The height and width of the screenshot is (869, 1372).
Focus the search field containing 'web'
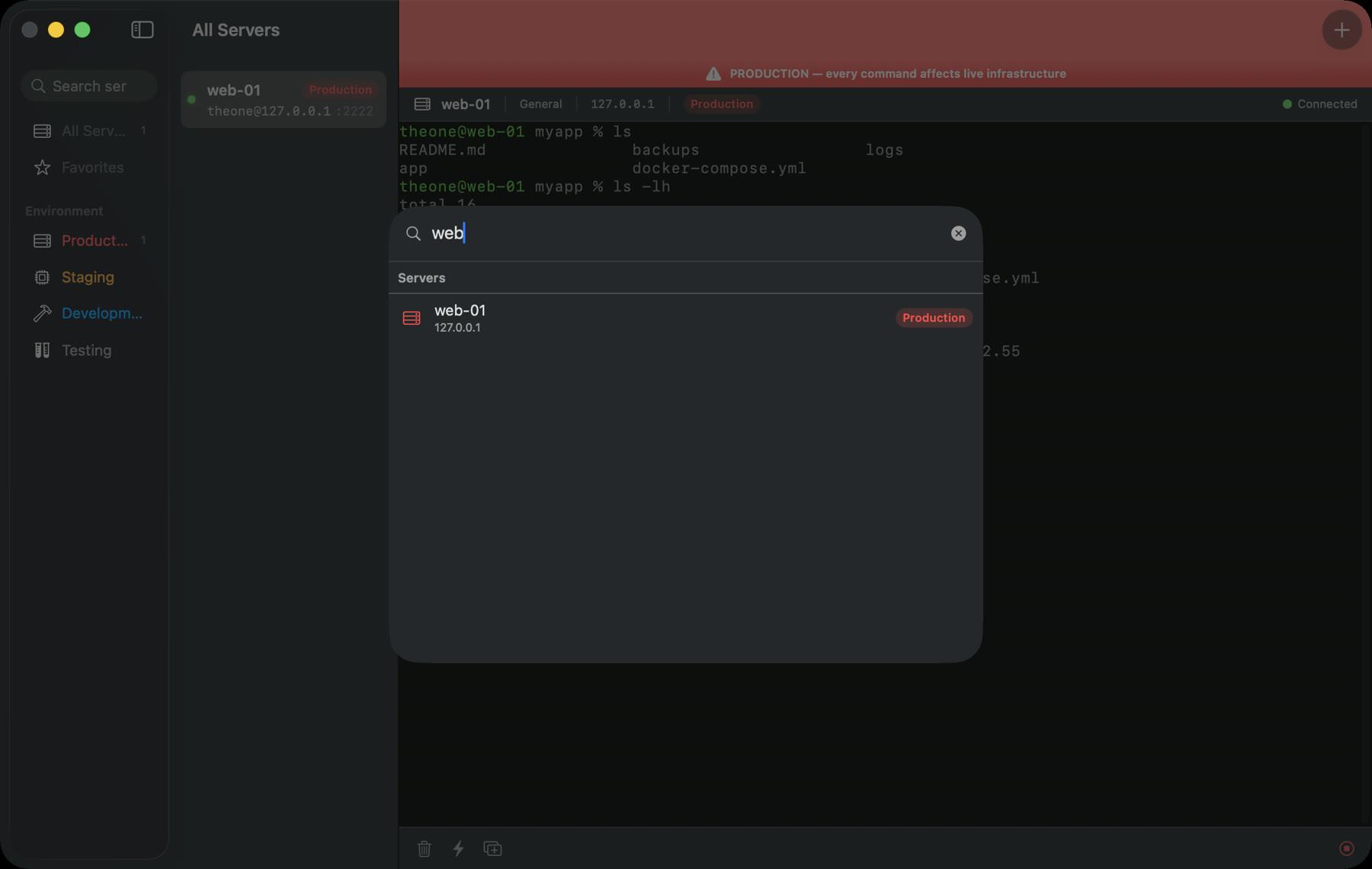[685, 233]
